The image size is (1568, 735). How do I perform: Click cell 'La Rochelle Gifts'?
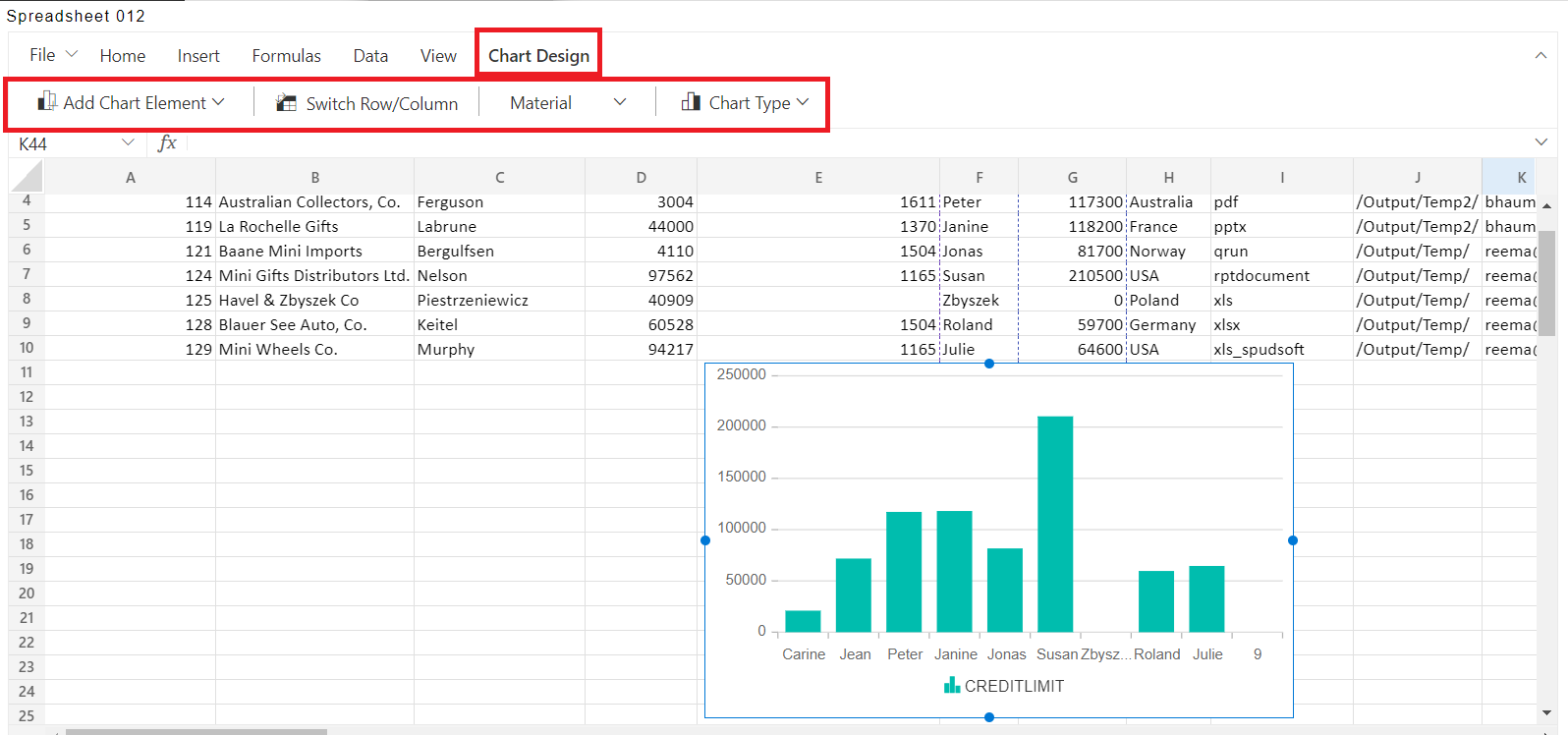click(x=314, y=226)
